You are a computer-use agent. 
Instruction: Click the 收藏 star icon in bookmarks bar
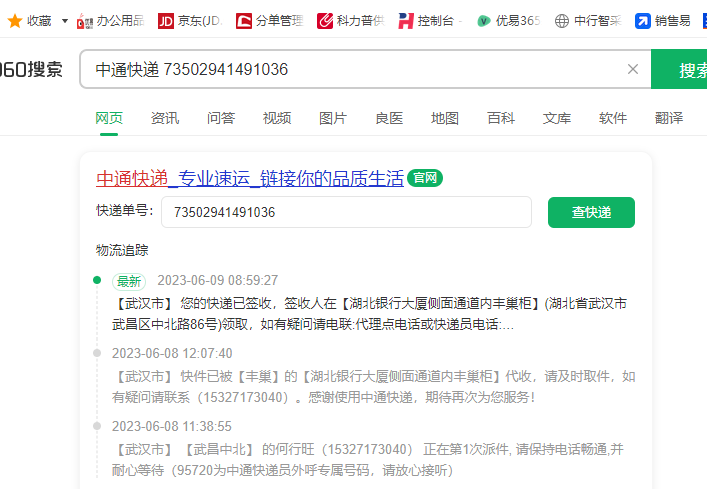14,20
